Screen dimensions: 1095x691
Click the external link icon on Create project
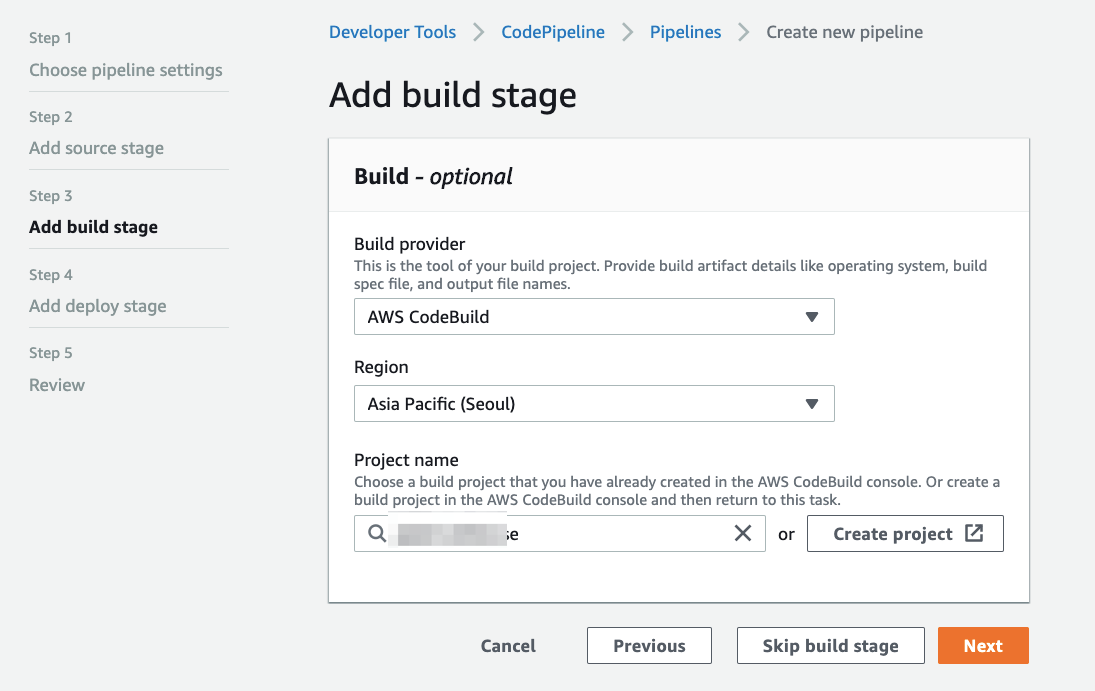point(974,534)
